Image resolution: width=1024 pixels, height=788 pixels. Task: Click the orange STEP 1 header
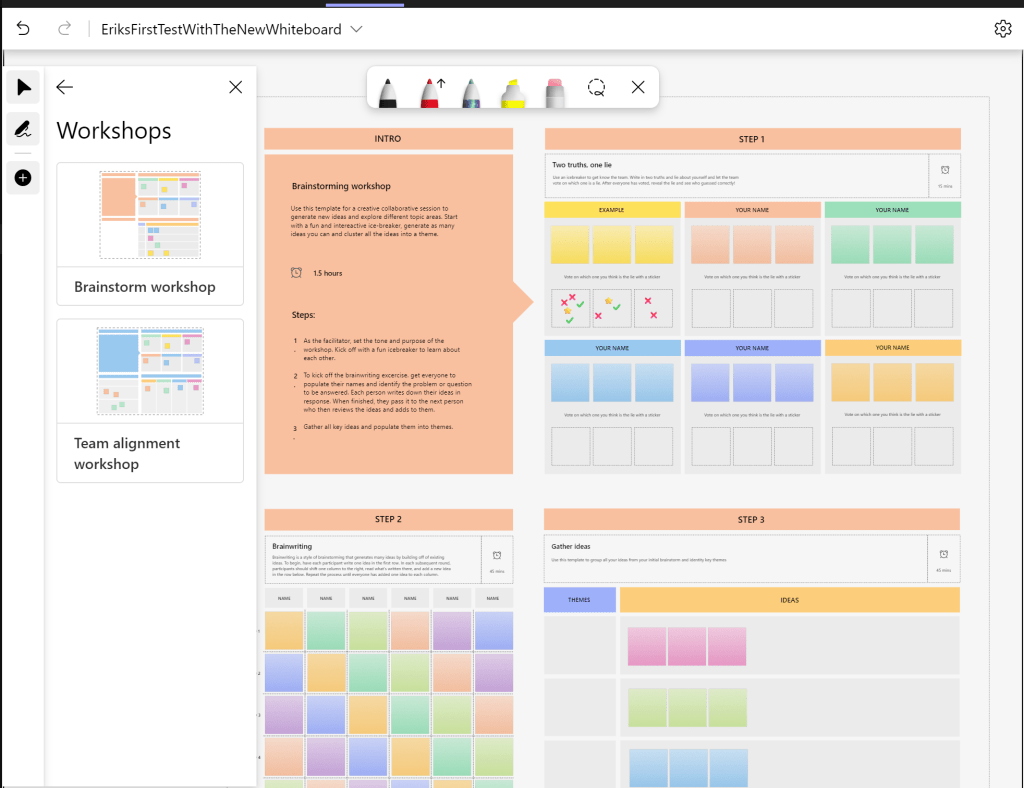[x=752, y=139]
